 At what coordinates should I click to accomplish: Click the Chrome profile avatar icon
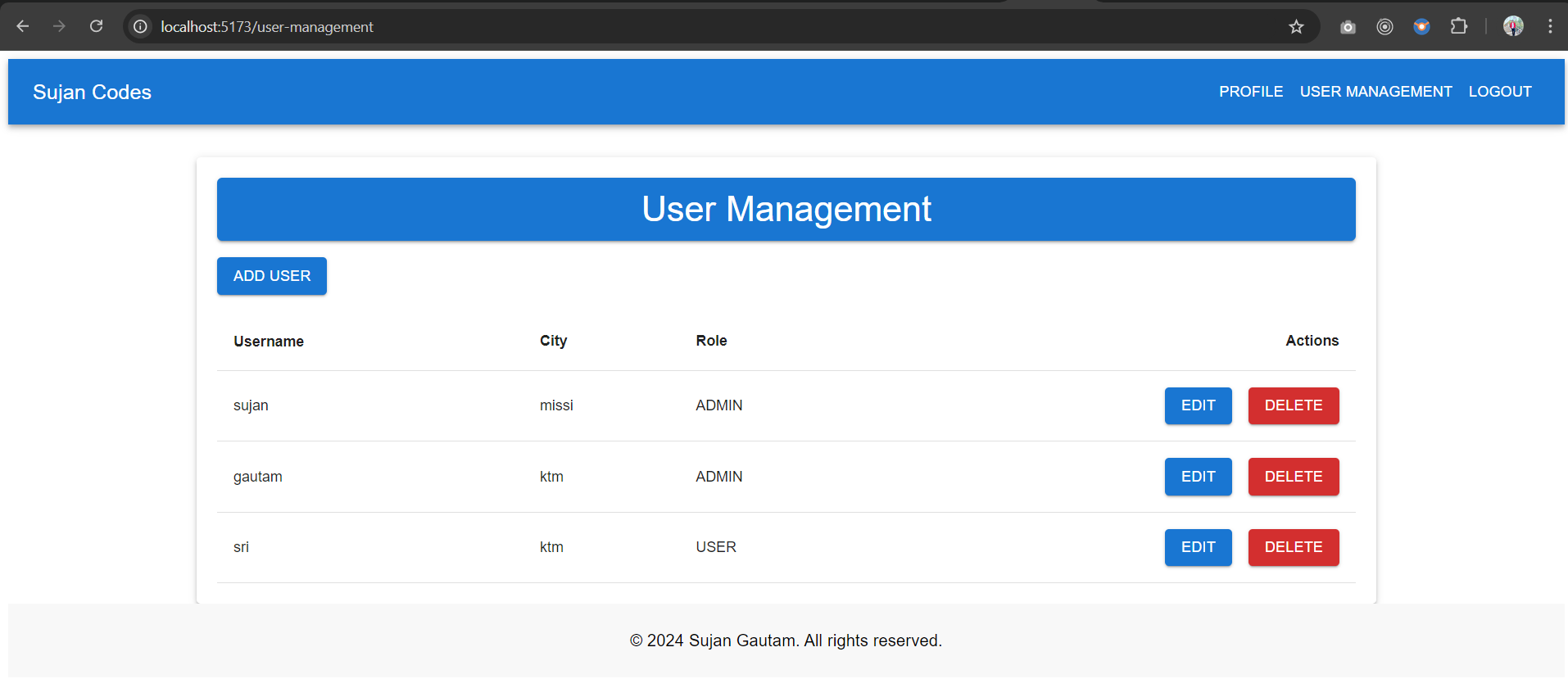[x=1513, y=26]
